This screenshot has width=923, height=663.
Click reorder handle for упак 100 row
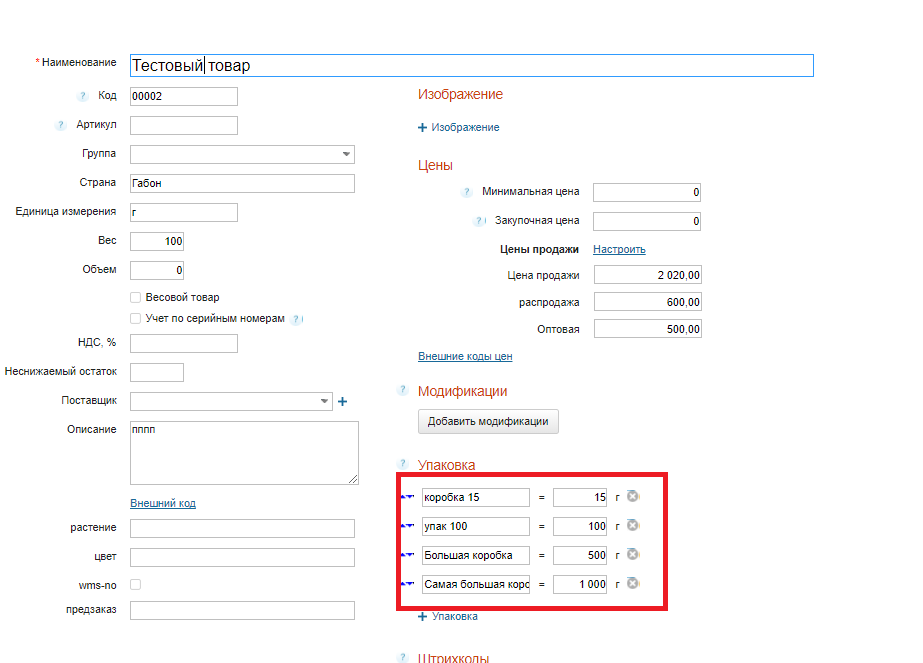[407, 526]
